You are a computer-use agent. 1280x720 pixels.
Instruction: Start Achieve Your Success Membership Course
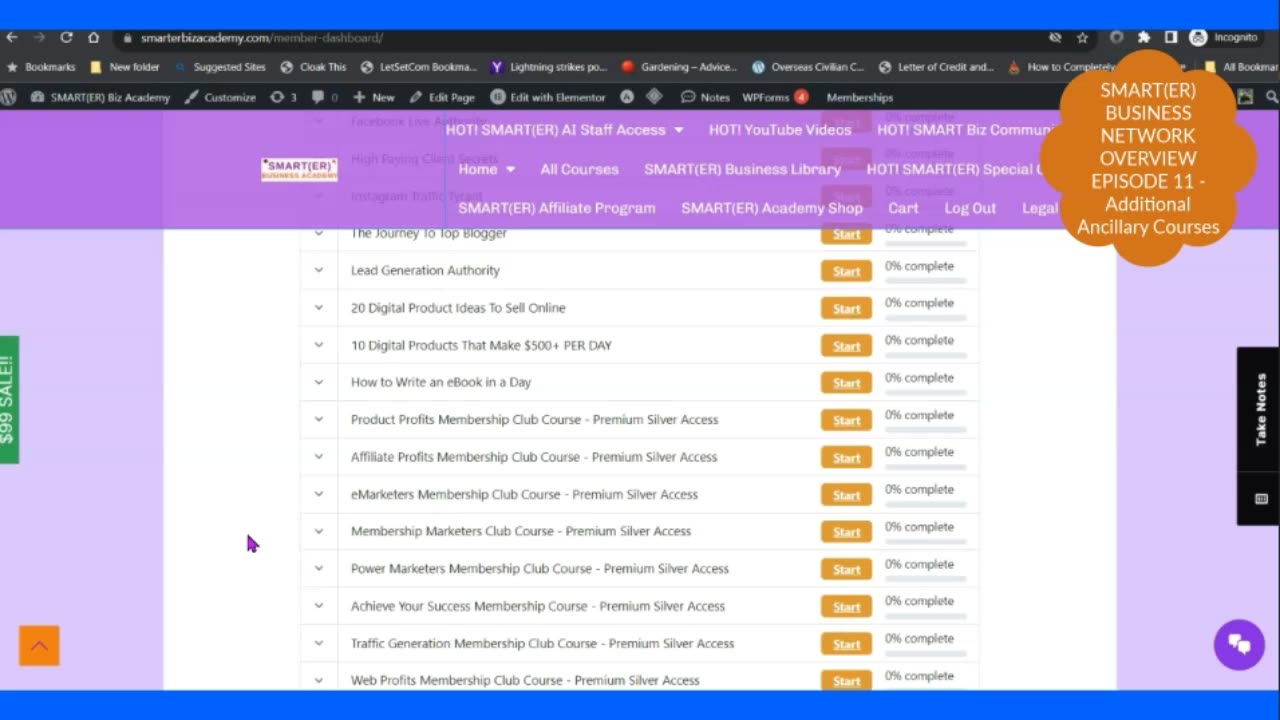coord(846,607)
